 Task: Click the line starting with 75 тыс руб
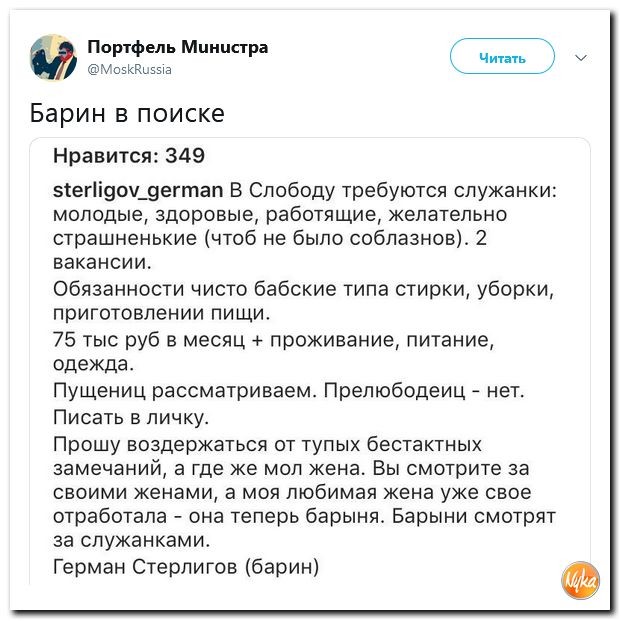pos(271,339)
